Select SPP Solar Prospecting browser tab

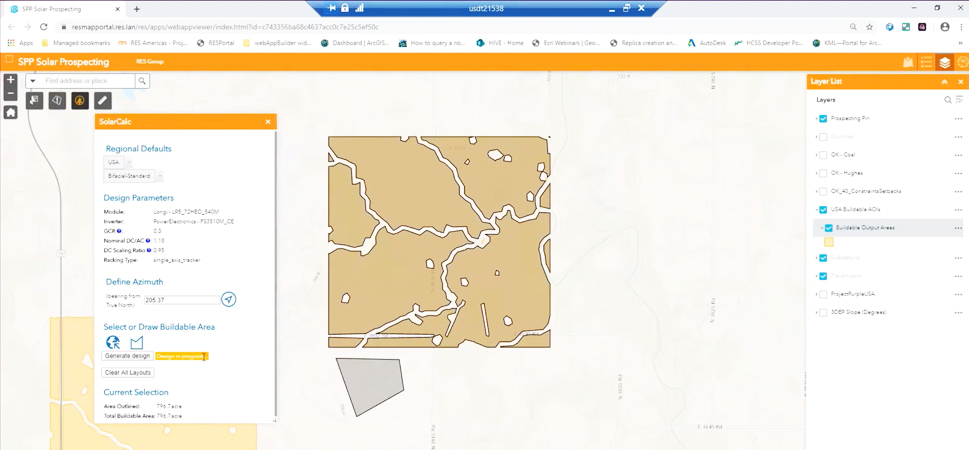pos(64,9)
